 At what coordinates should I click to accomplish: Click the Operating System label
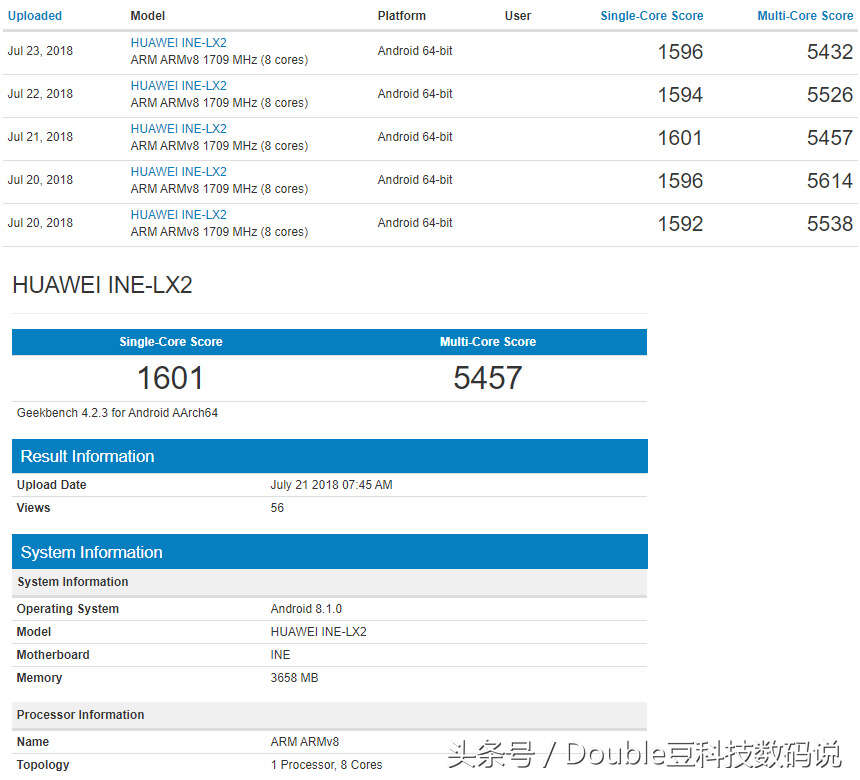(x=67, y=609)
